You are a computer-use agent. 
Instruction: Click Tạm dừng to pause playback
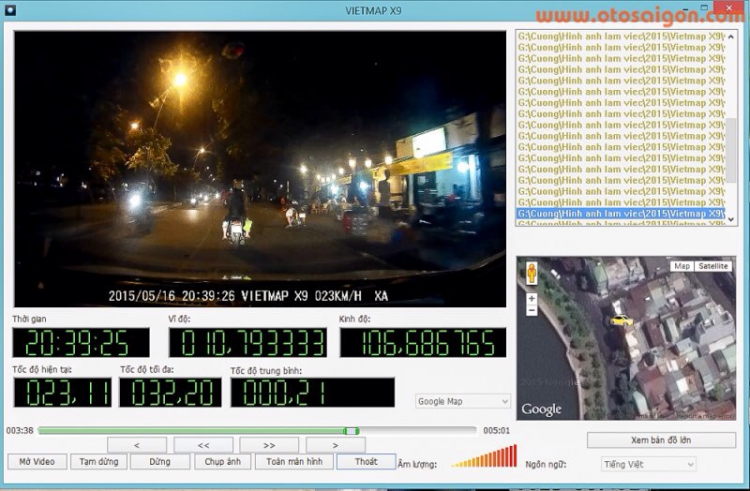click(99, 462)
